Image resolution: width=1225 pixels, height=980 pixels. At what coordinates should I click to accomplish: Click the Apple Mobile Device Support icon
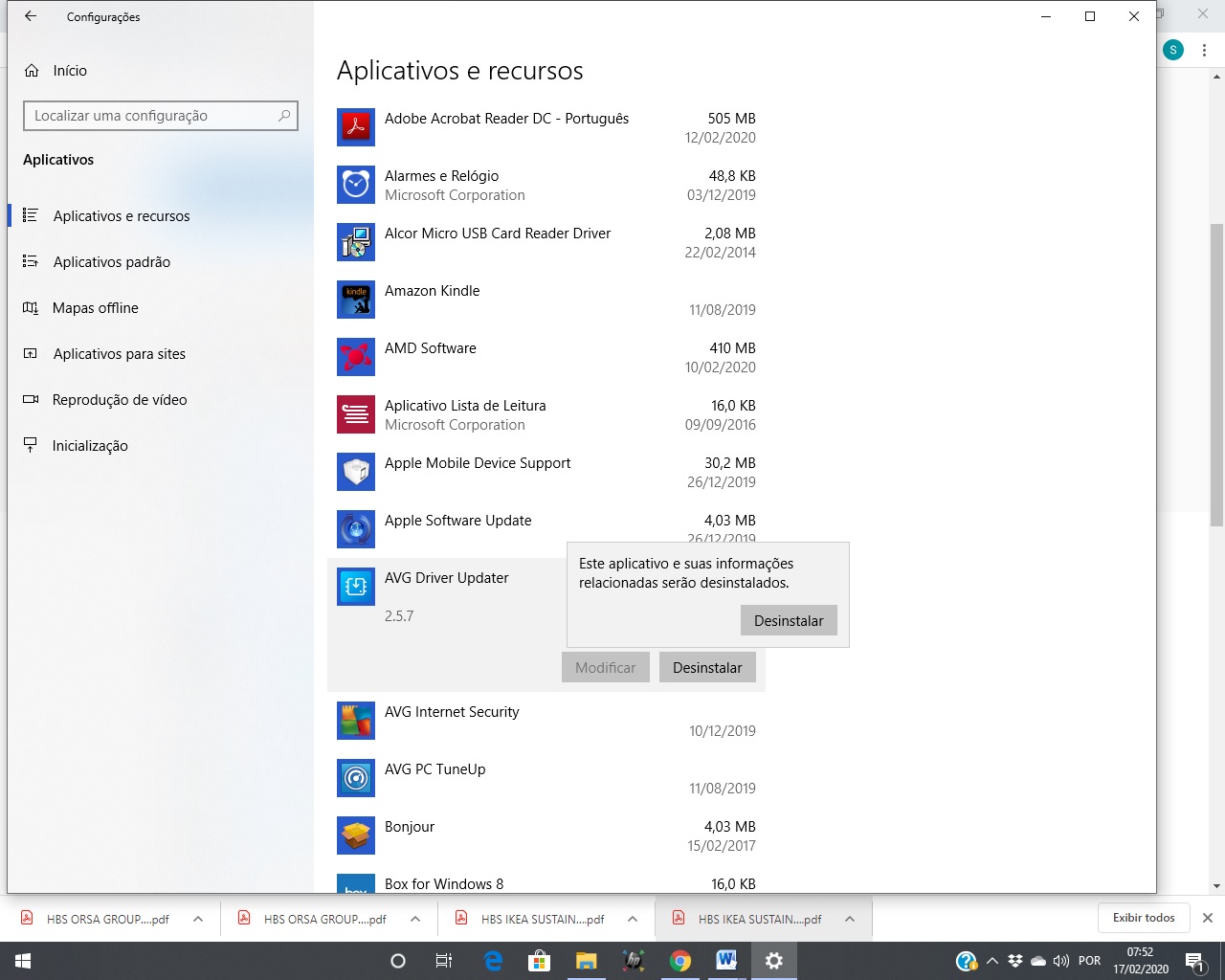tap(356, 472)
